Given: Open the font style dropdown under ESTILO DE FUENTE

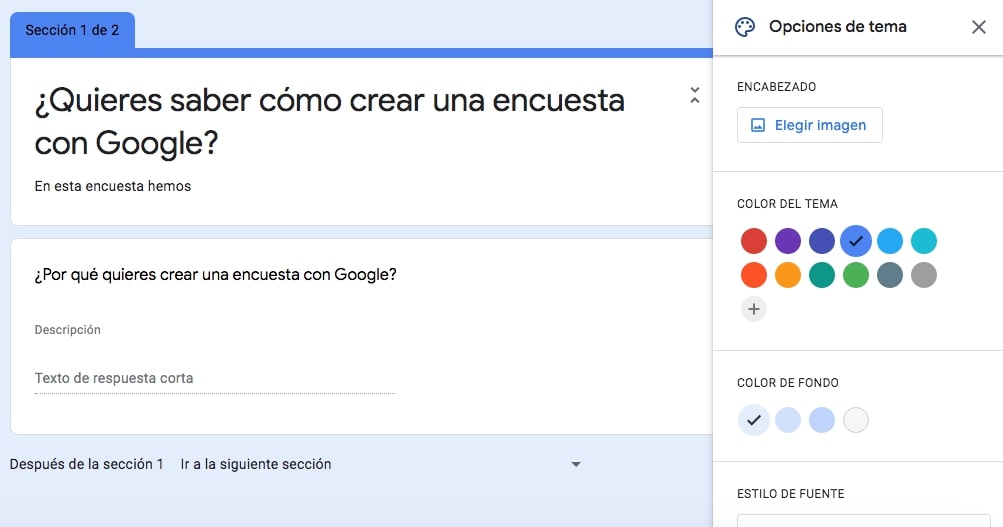Looking at the screenshot, I should click(x=864, y=521).
